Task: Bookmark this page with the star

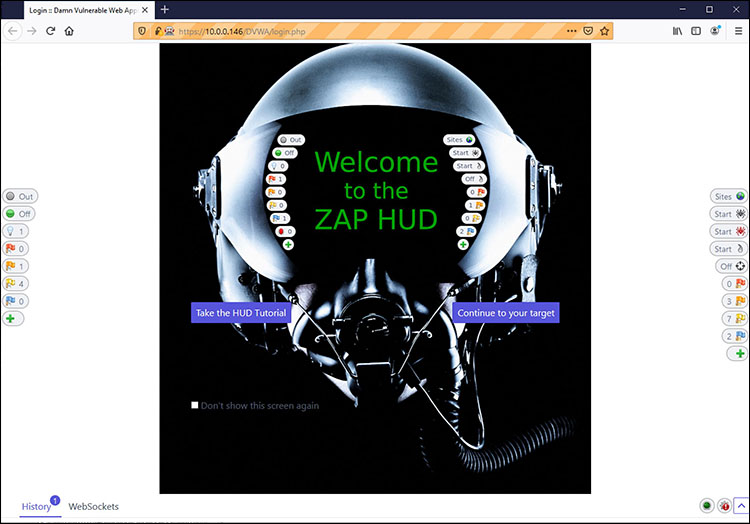Action: pyautogui.click(x=605, y=31)
